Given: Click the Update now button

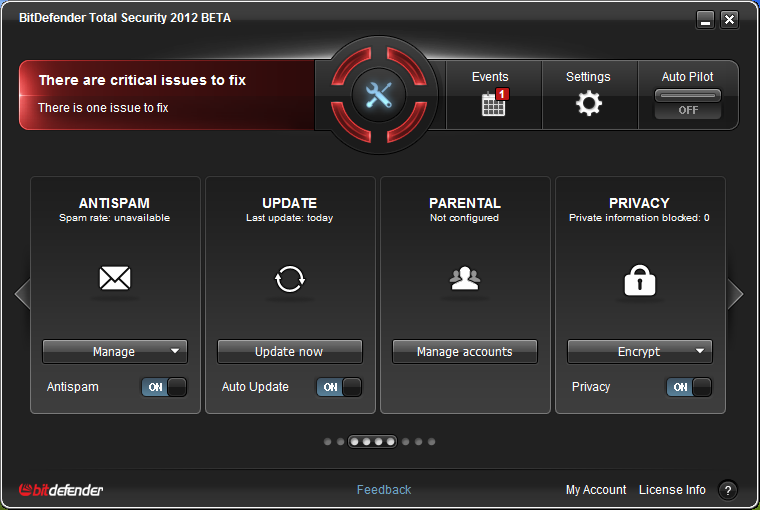Looking at the screenshot, I should pyautogui.click(x=290, y=351).
